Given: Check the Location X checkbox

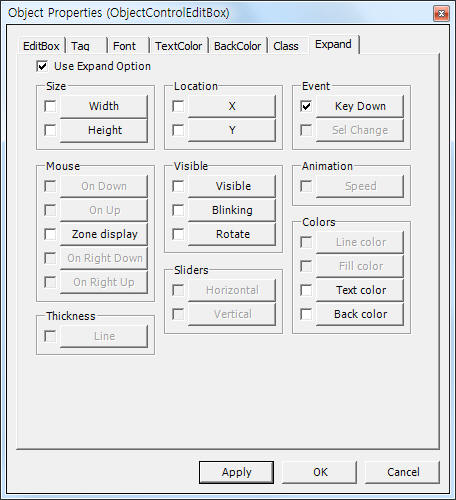Looking at the screenshot, I should 178,106.
